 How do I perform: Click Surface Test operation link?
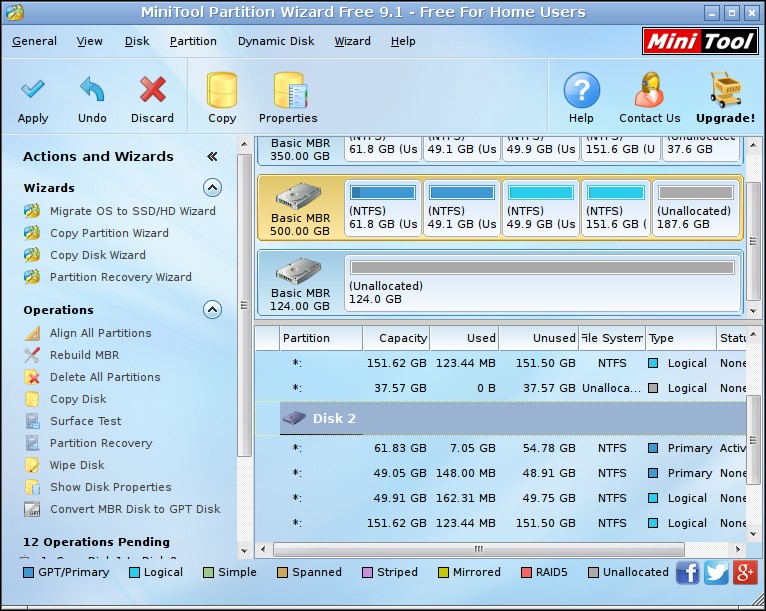[x=85, y=421]
